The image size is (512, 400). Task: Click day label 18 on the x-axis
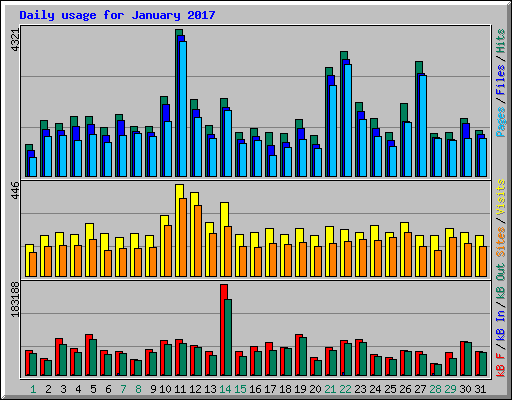(x=285, y=389)
